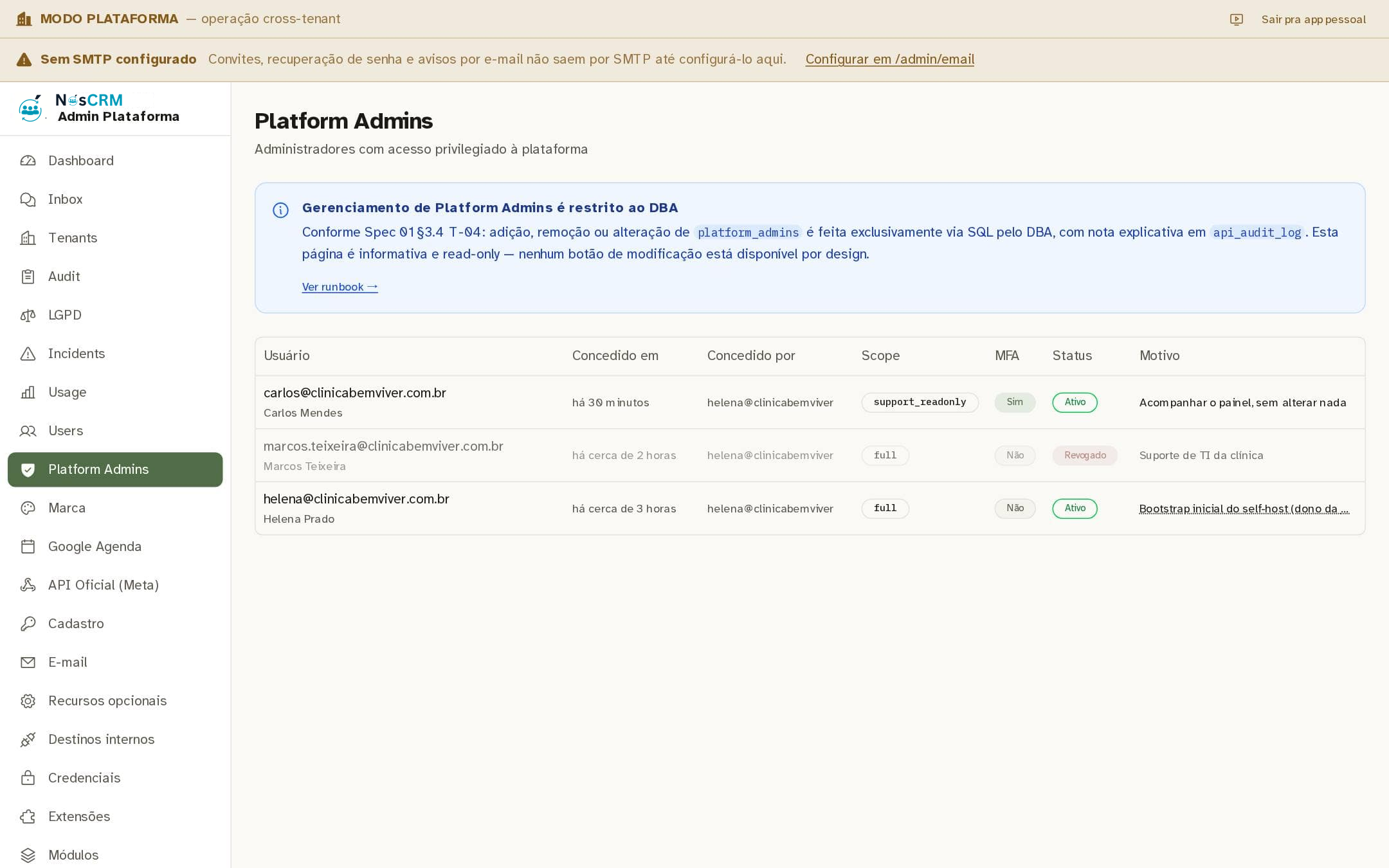Click the Usage bar chart icon
Image resolution: width=1389 pixels, height=868 pixels.
[28, 392]
